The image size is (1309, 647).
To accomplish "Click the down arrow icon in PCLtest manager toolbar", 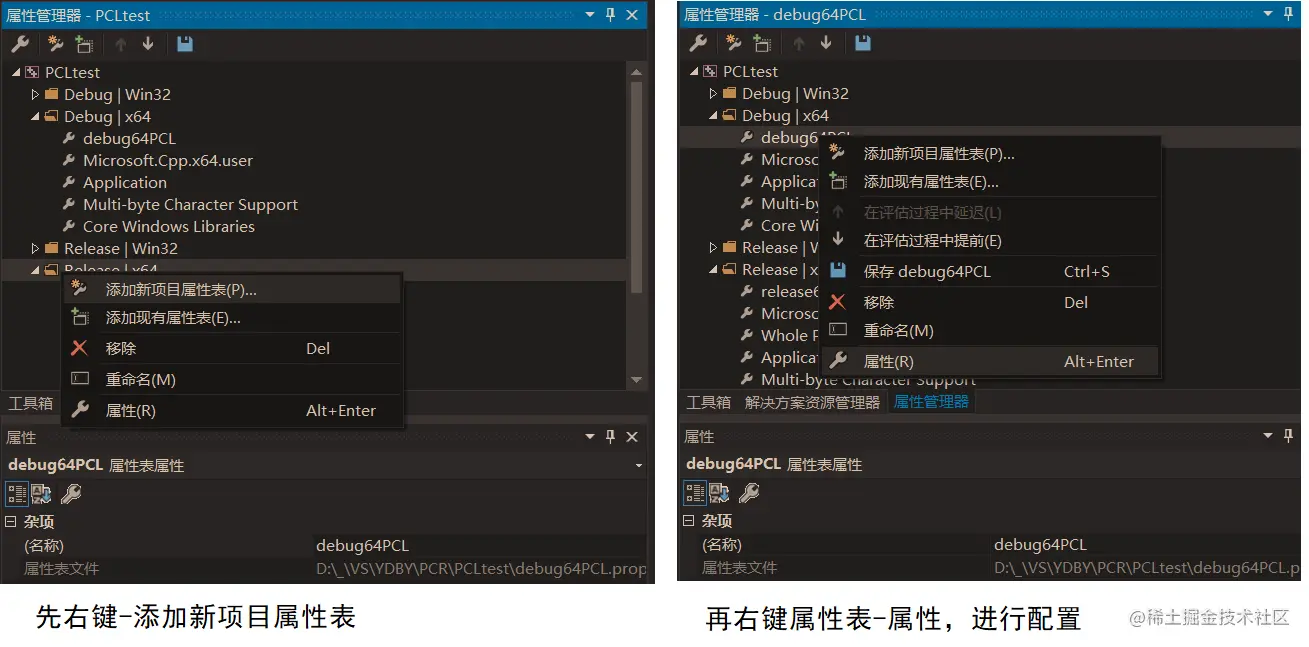I will point(148,44).
